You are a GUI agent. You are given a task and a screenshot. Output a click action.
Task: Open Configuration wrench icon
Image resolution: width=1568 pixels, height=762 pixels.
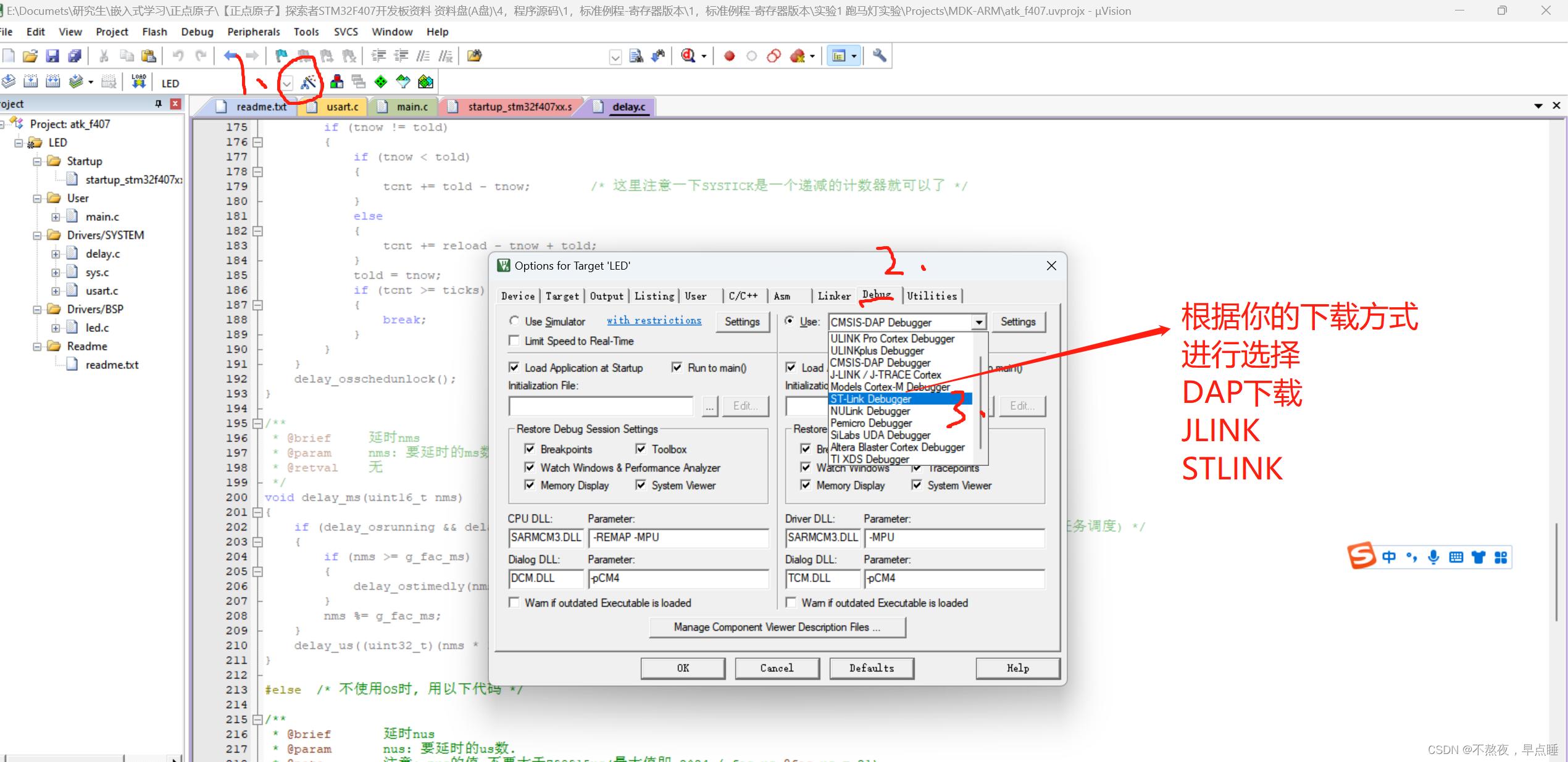click(880, 56)
